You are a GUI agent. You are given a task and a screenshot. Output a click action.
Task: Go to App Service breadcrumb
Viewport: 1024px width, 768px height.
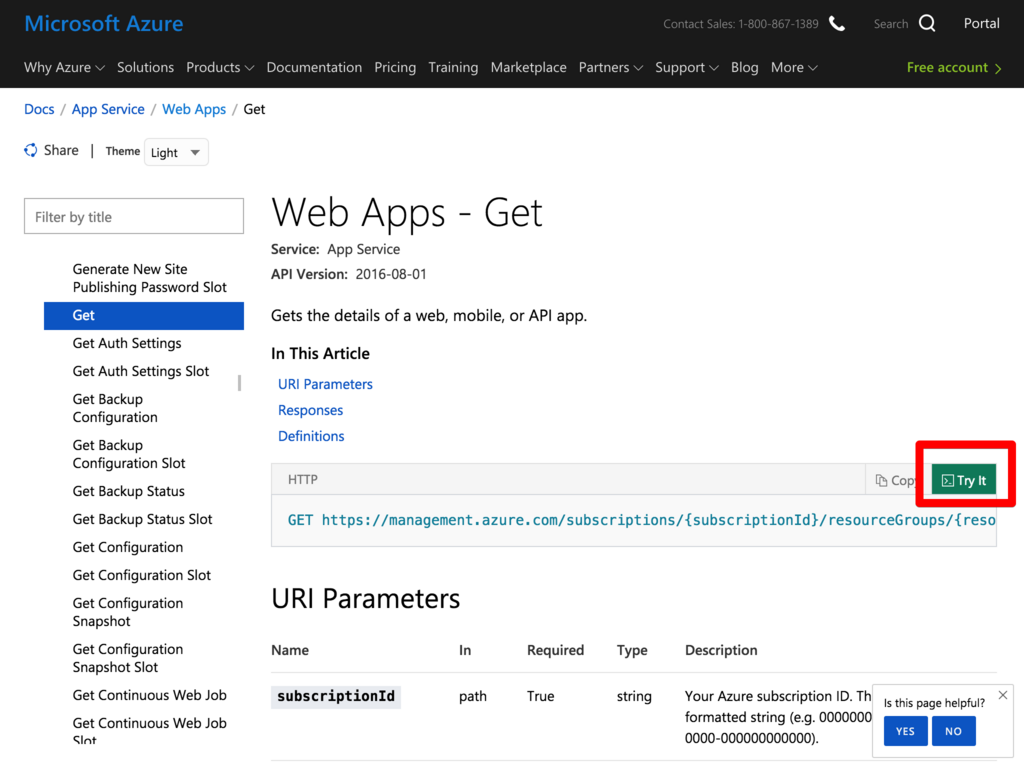coord(108,109)
